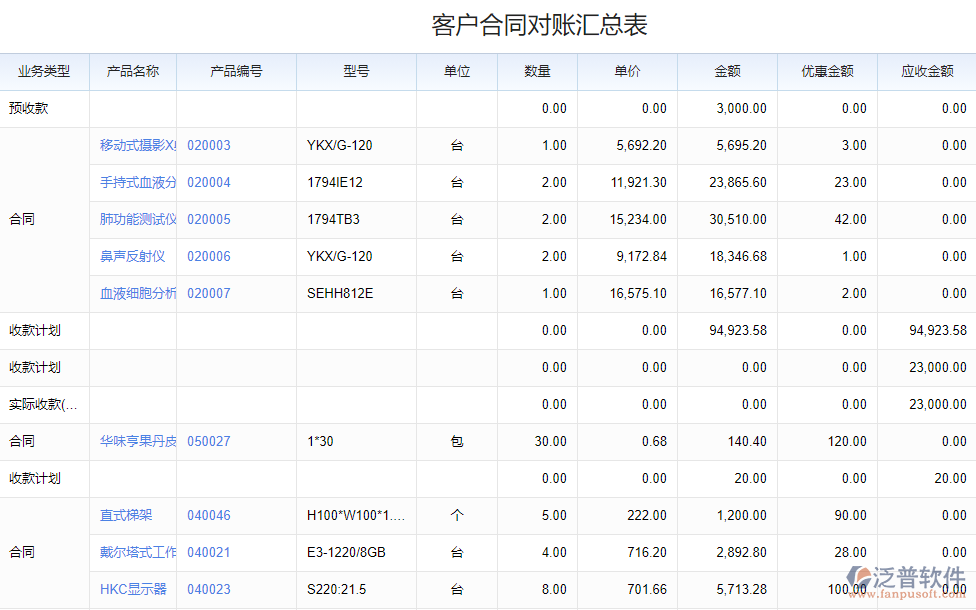Open product code 040021

(x=208, y=553)
